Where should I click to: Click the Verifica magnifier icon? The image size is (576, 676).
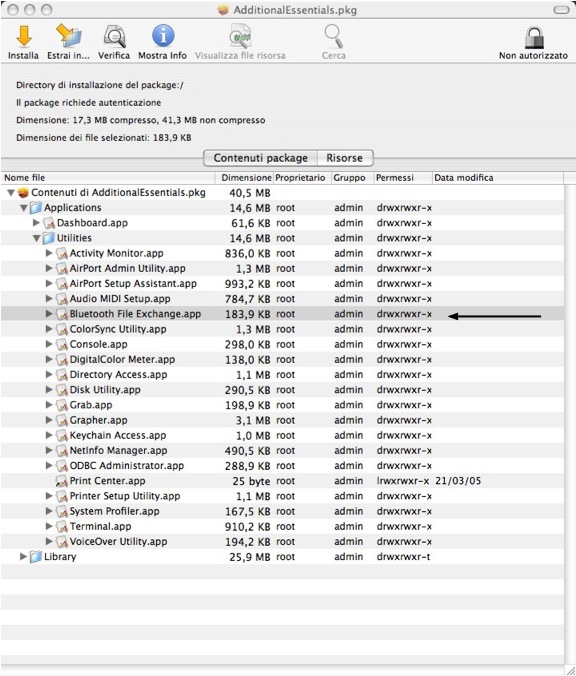(x=114, y=36)
